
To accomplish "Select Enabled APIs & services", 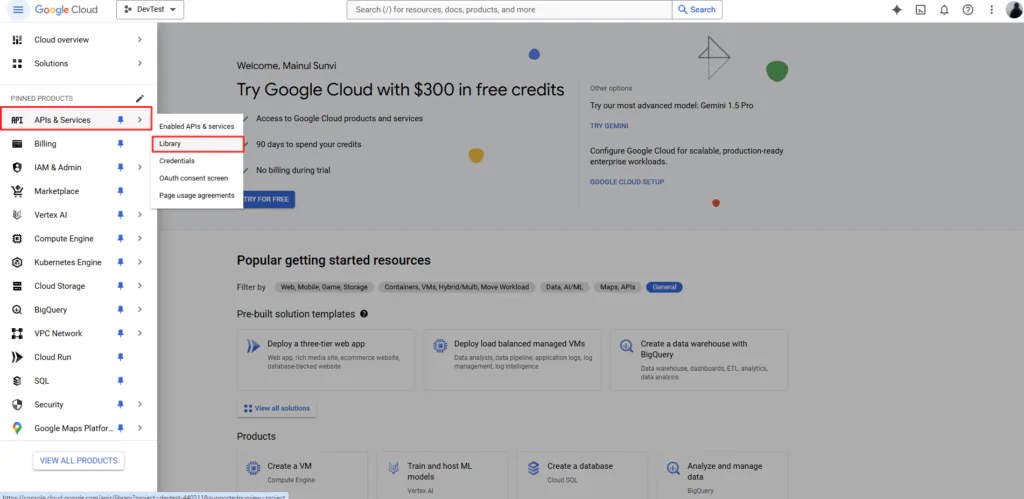I will click(197, 126).
